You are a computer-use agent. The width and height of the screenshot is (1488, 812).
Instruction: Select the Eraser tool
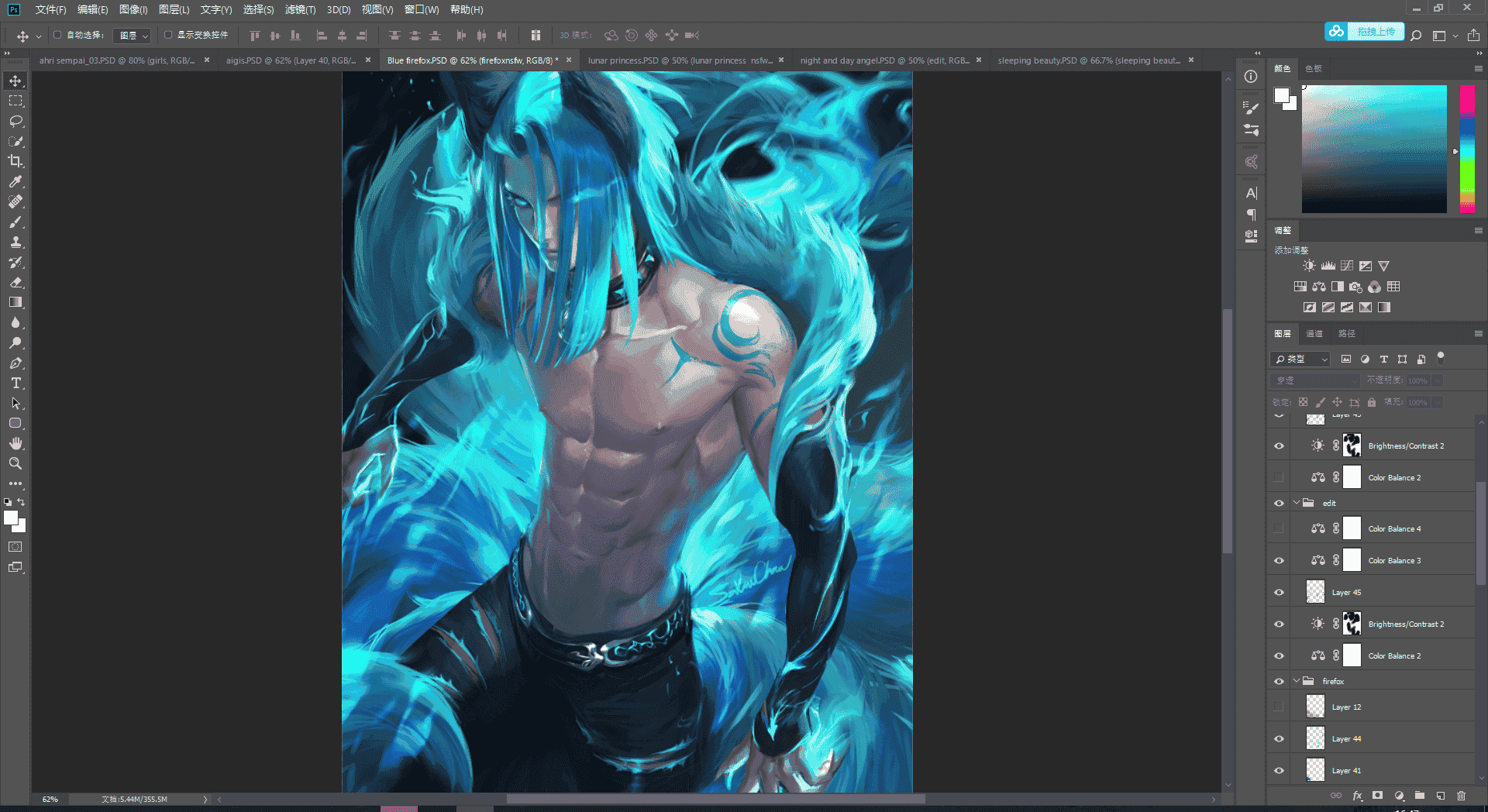[15, 282]
